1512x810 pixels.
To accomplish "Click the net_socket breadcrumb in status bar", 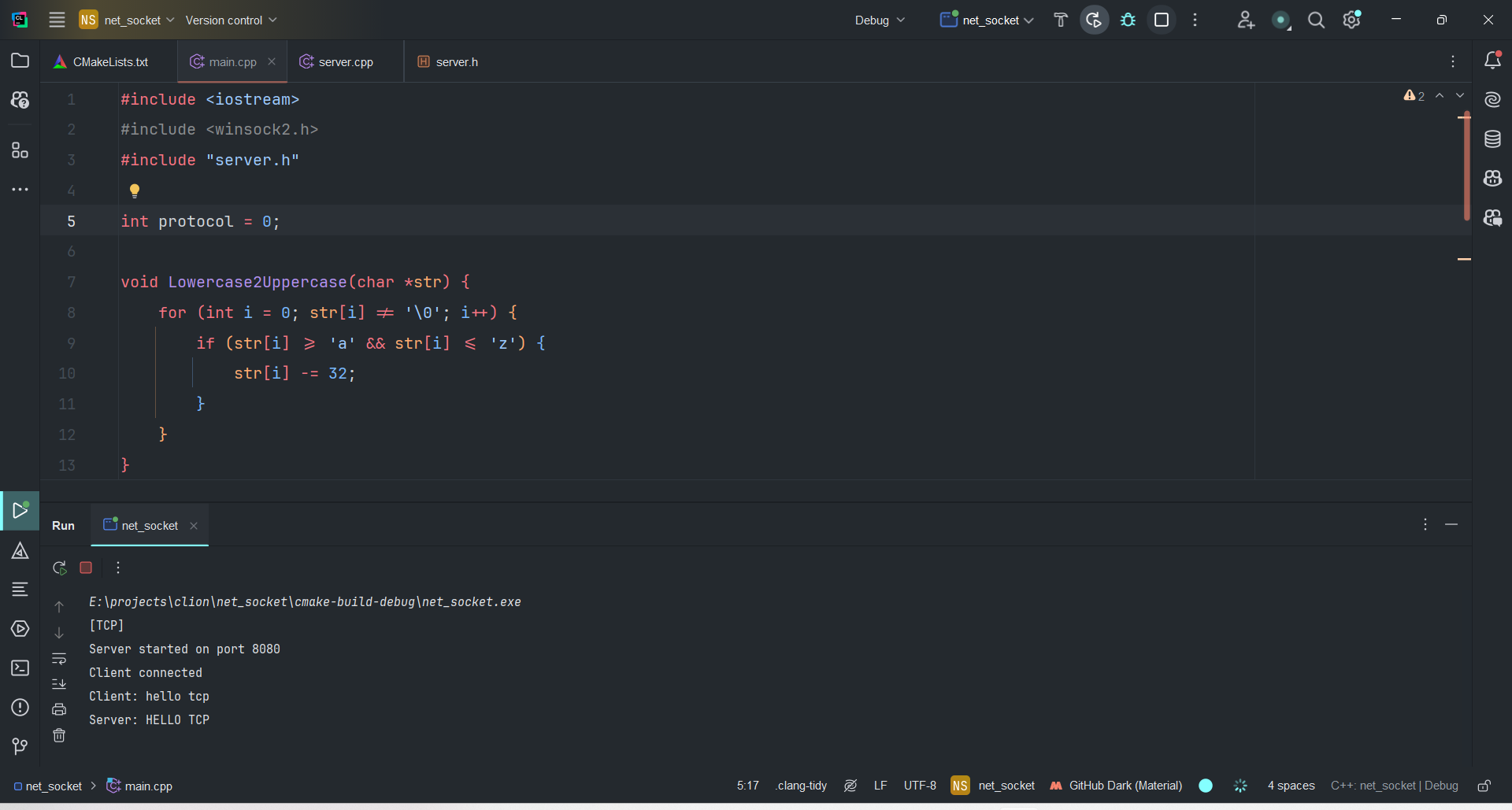I will (47, 786).
